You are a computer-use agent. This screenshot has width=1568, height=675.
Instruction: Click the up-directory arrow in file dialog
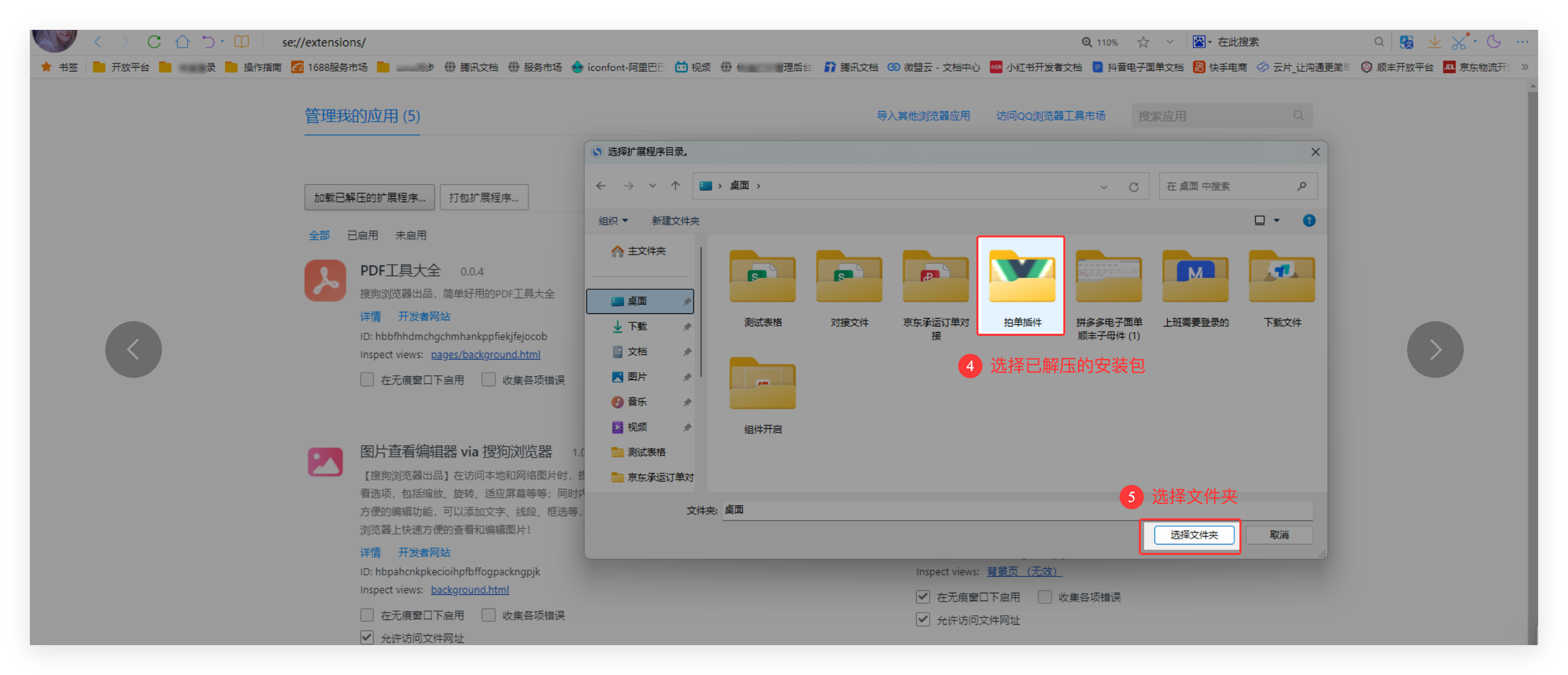pos(675,186)
